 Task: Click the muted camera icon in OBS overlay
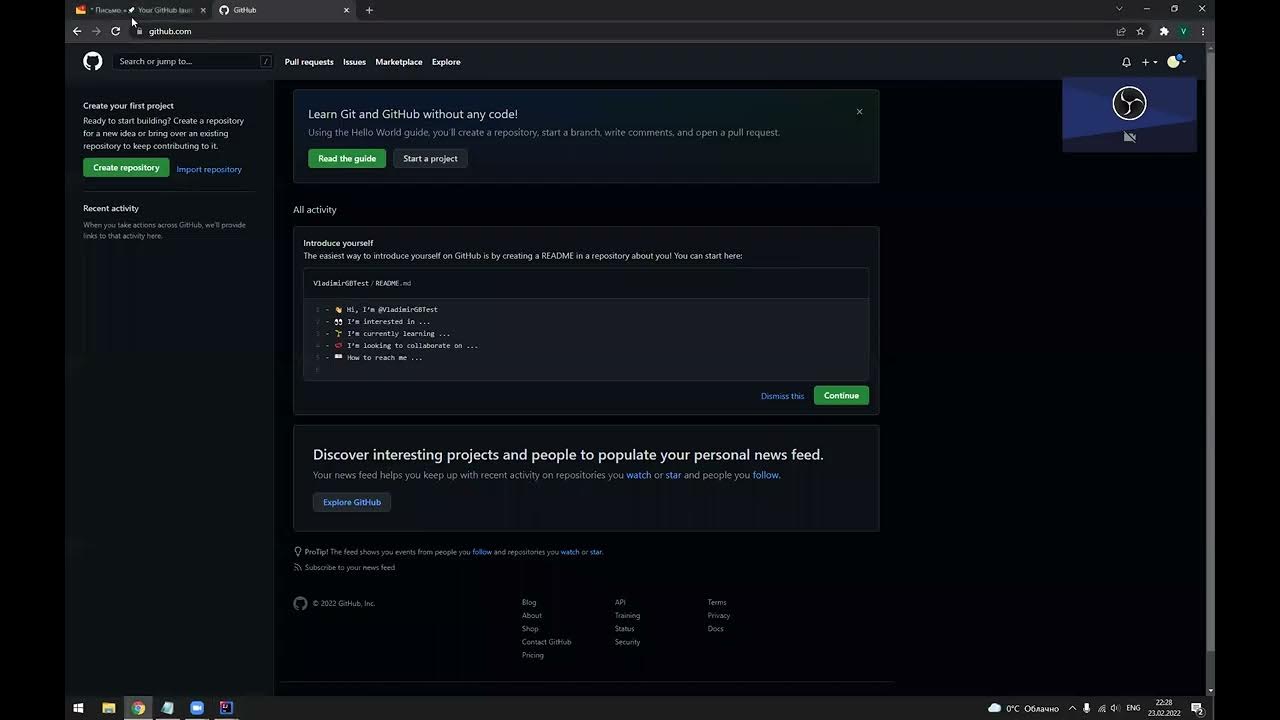(1129, 137)
